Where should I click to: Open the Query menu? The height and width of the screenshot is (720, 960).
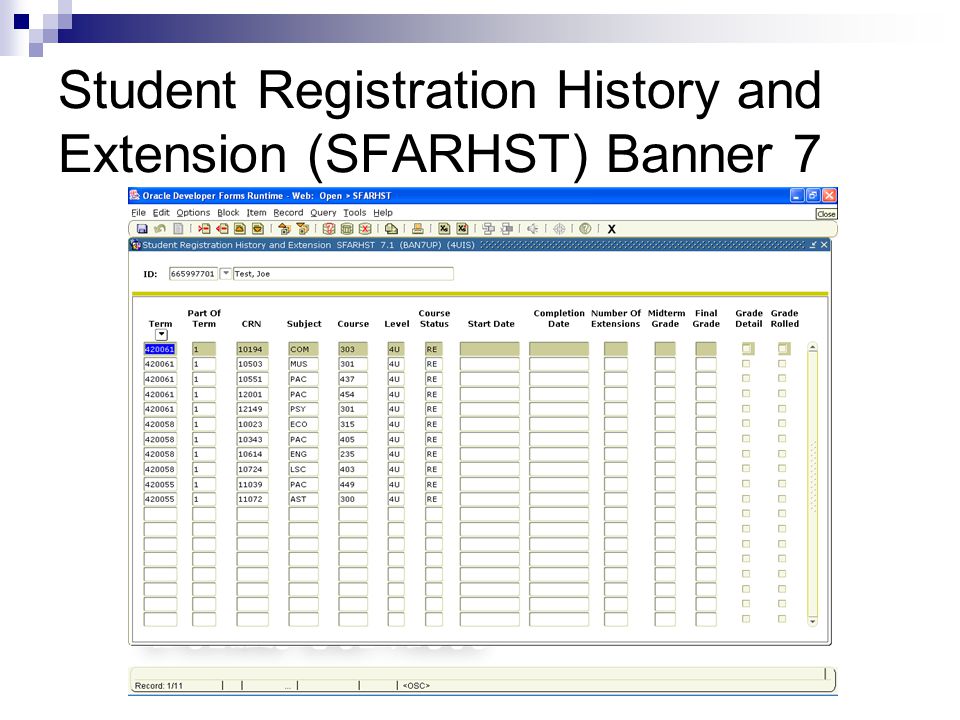coord(323,212)
